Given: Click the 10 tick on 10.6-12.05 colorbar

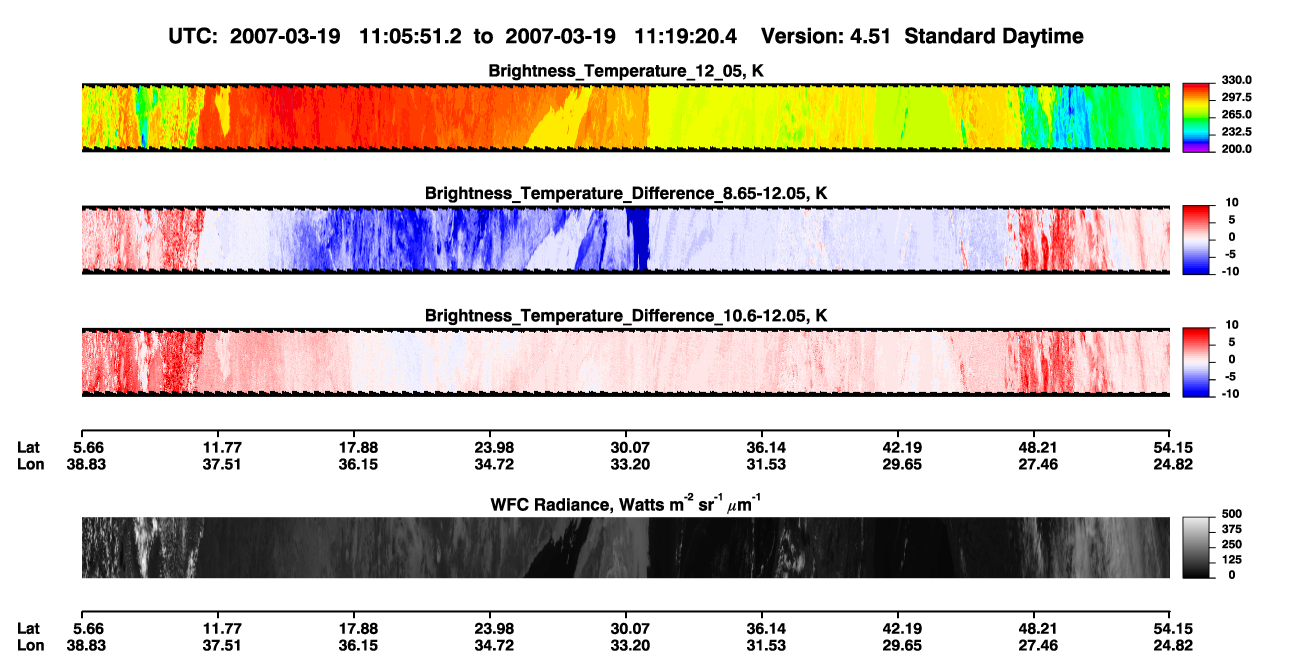Looking at the screenshot, I should pos(1233,325).
